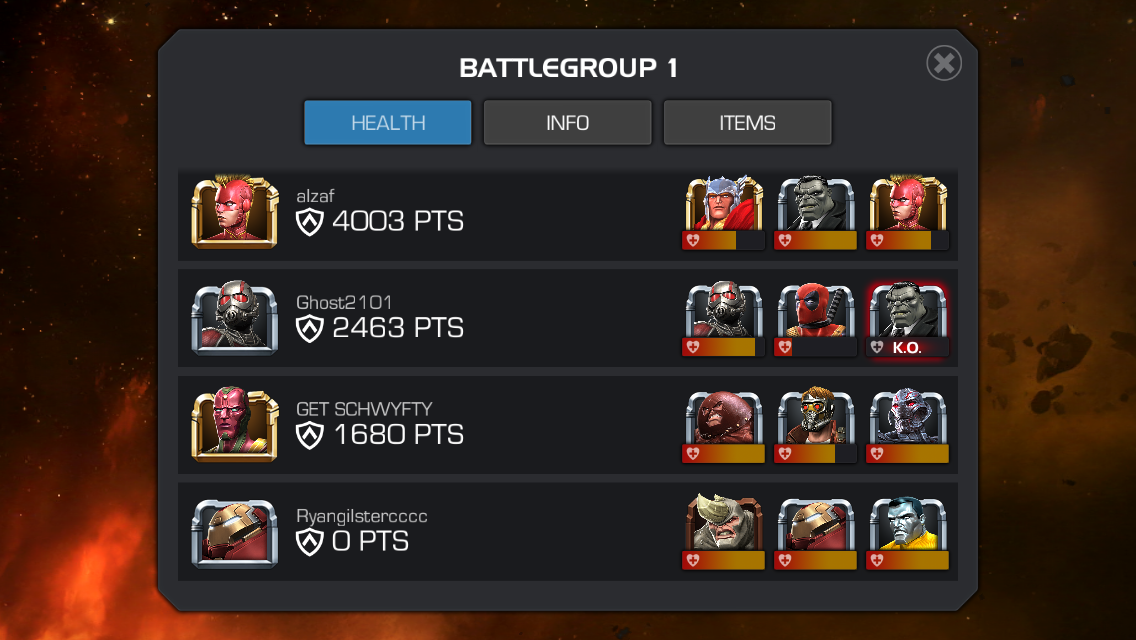Click alzaf's profile champion portrait
Image resolution: width=1136 pixels, height=640 pixels.
235,212
